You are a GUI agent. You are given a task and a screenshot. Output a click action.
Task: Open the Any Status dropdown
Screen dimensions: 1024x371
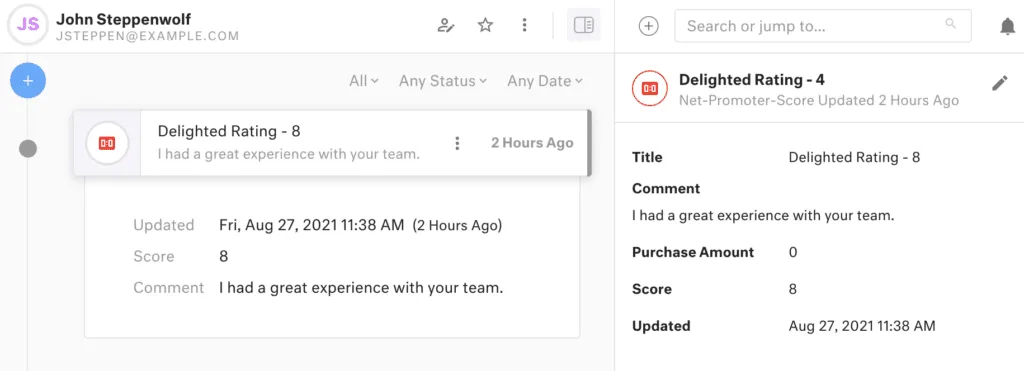443,81
